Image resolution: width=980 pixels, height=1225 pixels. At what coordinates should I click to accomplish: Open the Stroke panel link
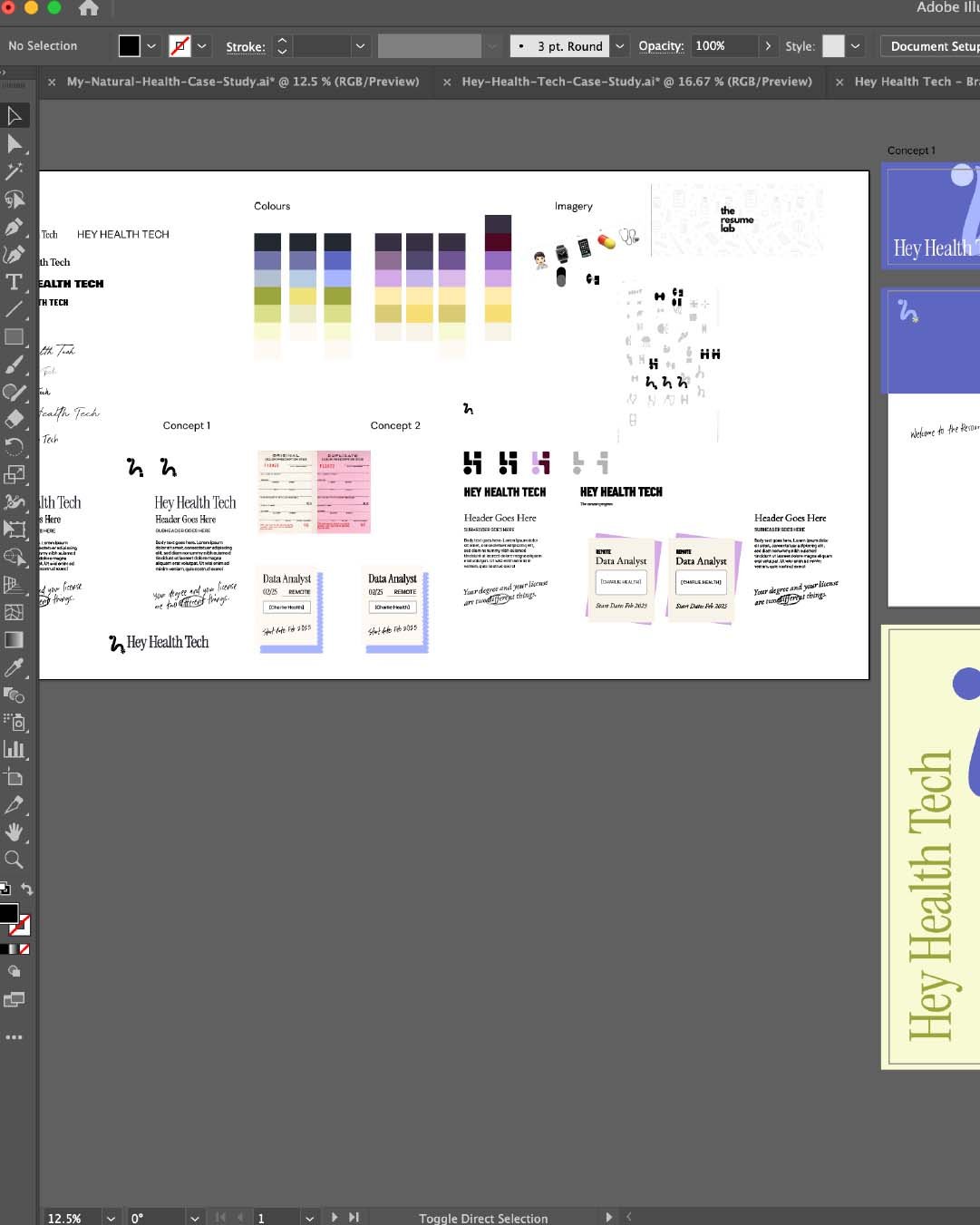point(246,47)
